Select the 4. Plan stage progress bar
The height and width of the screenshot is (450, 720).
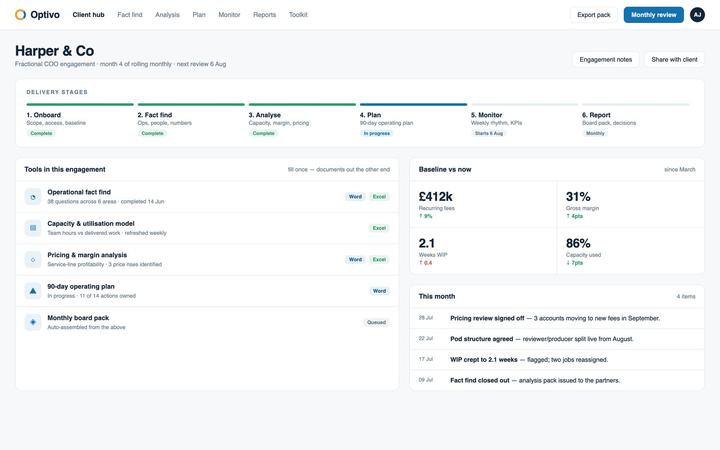click(x=413, y=104)
